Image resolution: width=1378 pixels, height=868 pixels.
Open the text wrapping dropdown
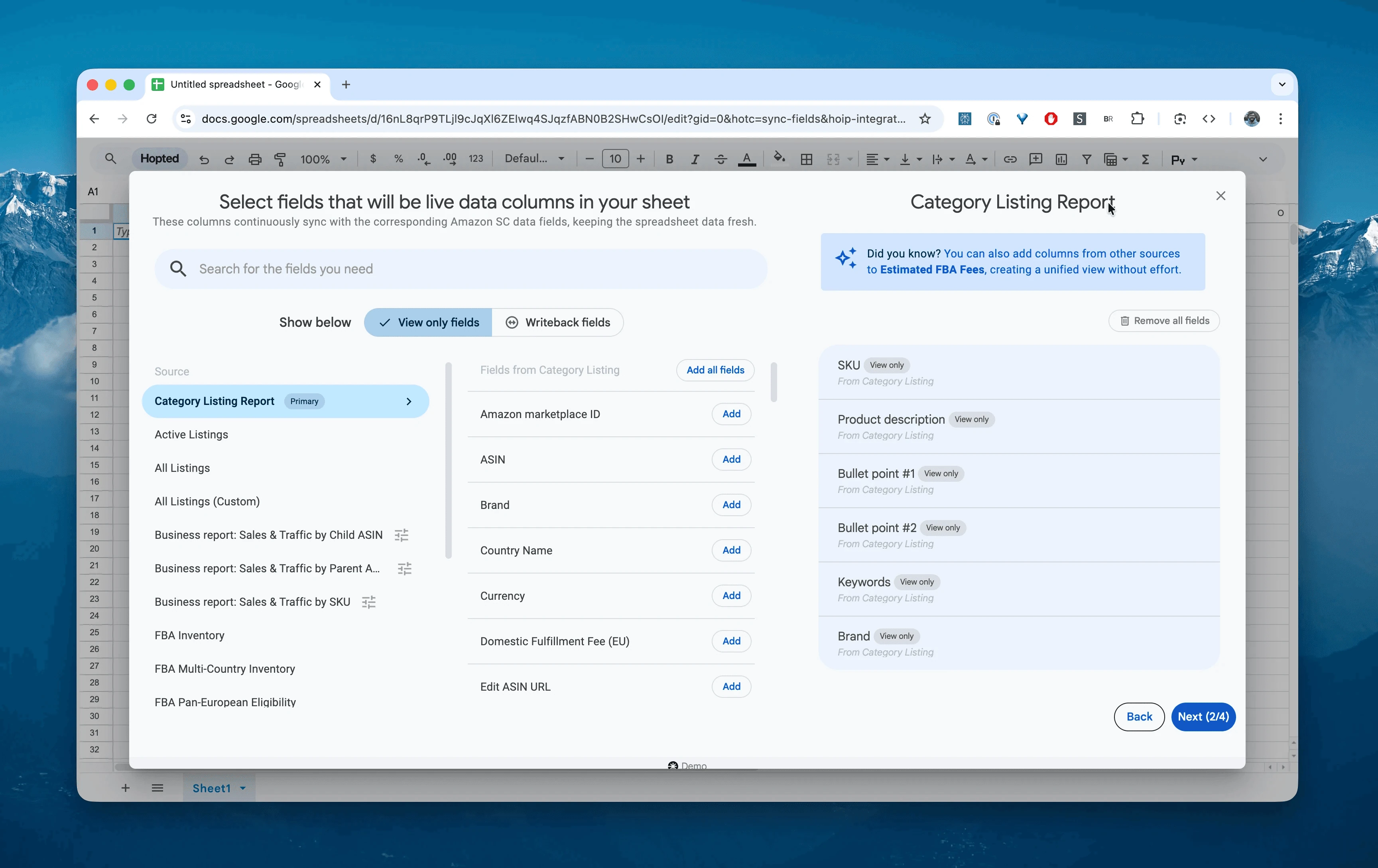(943, 159)
